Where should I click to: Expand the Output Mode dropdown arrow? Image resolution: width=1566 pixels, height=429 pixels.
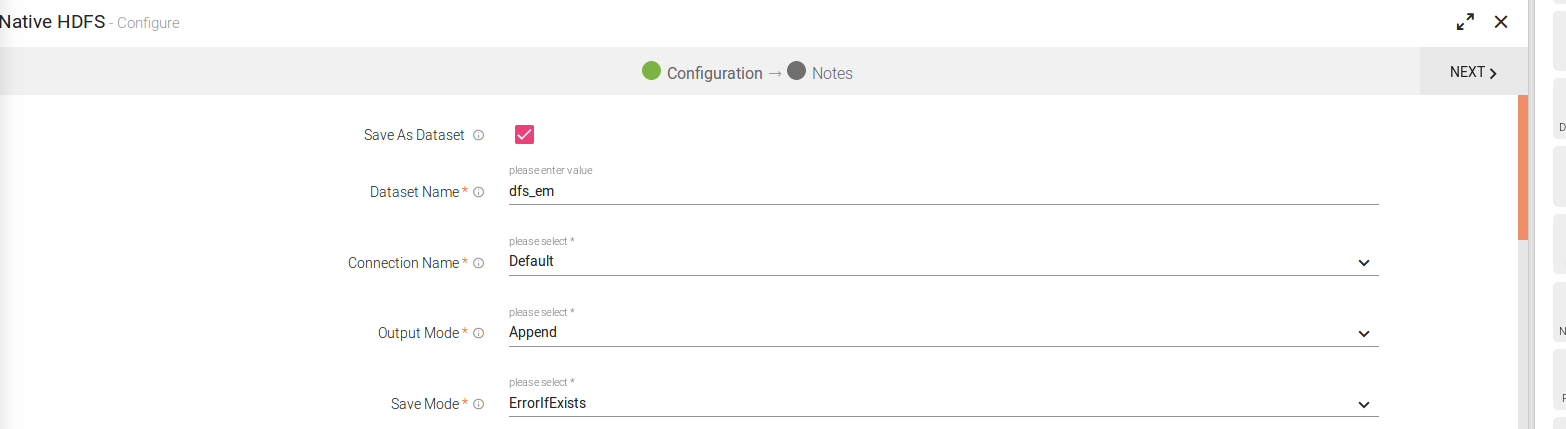[1363, 333]
